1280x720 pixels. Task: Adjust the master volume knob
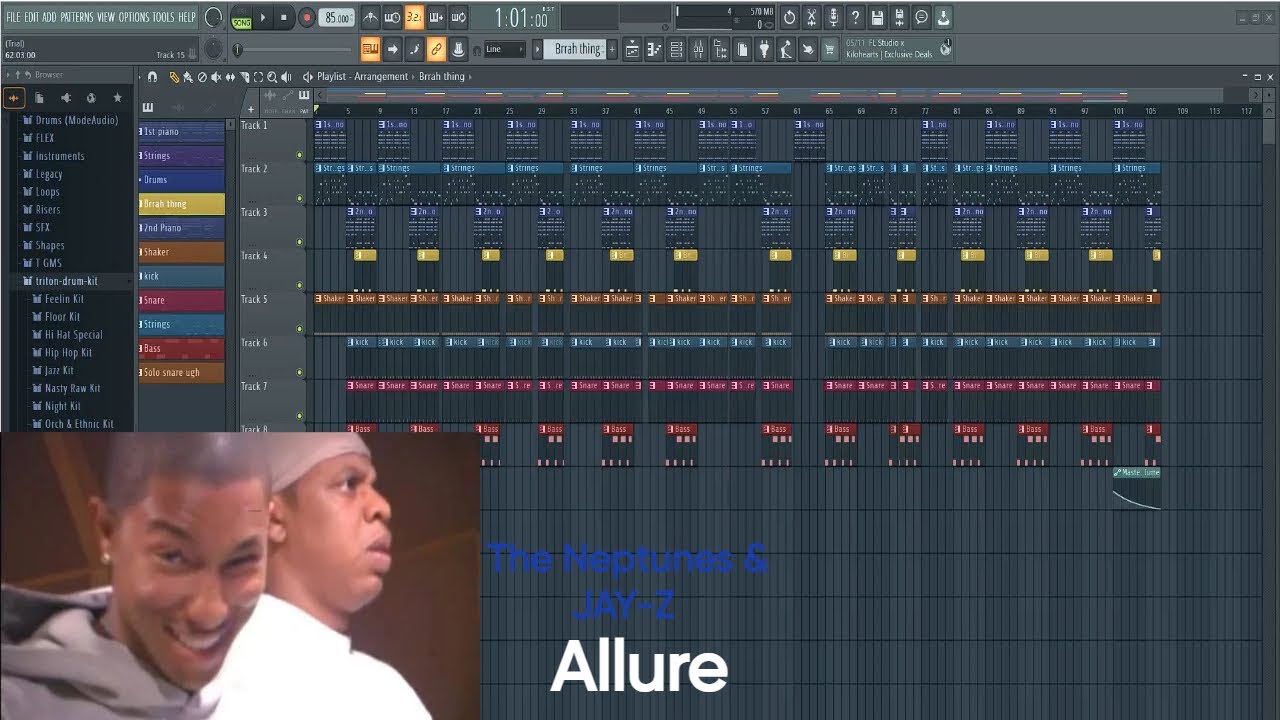coord(213,17)
